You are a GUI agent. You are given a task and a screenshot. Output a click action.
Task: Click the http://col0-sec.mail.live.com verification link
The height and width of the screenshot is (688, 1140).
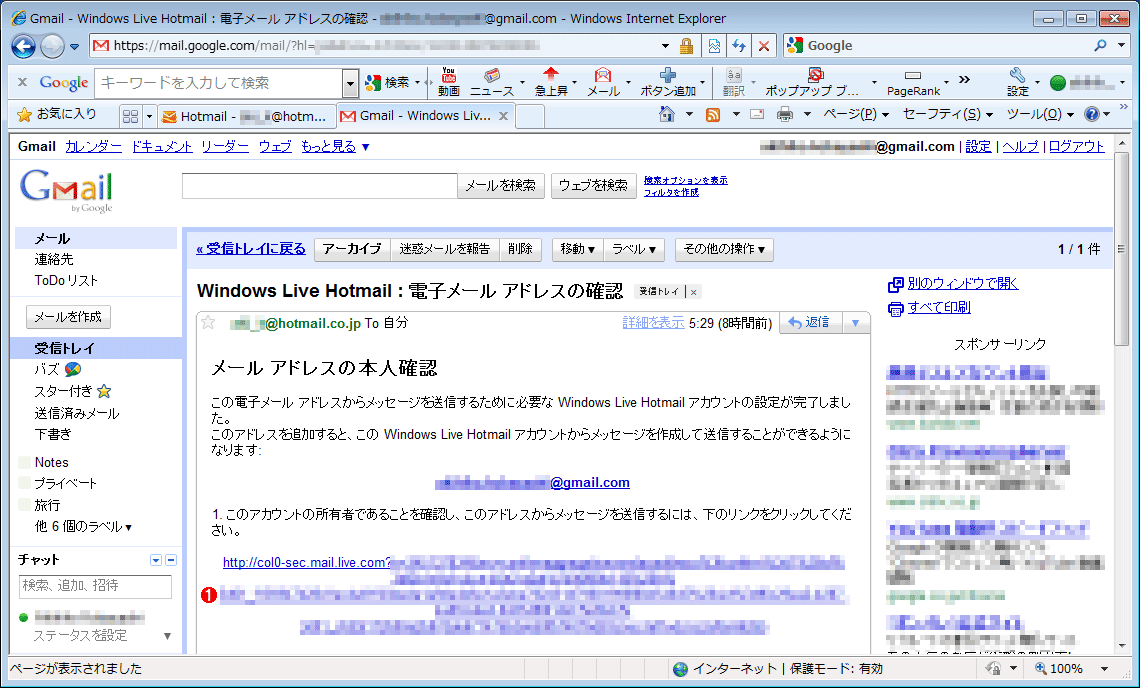[307, 562]
